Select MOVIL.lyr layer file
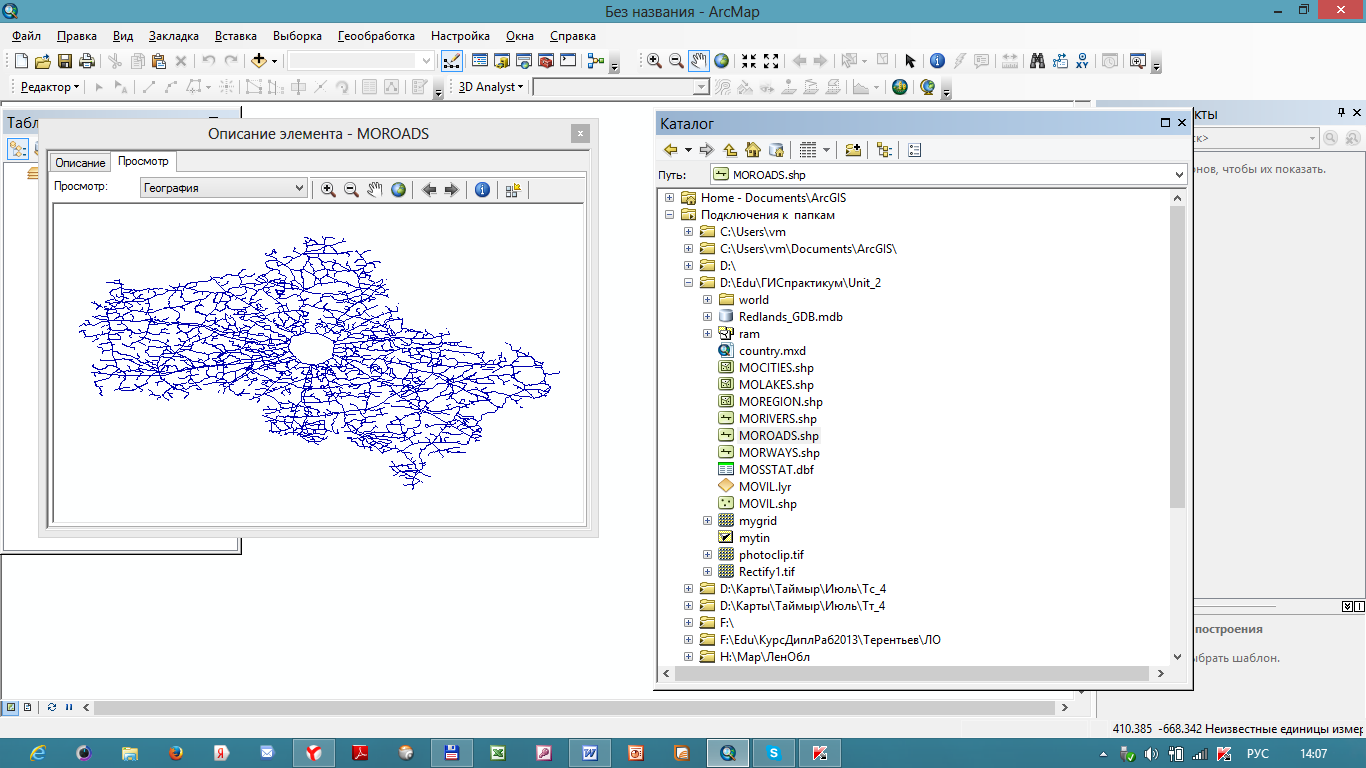1366x768 pixels. (x=765, y=487)
